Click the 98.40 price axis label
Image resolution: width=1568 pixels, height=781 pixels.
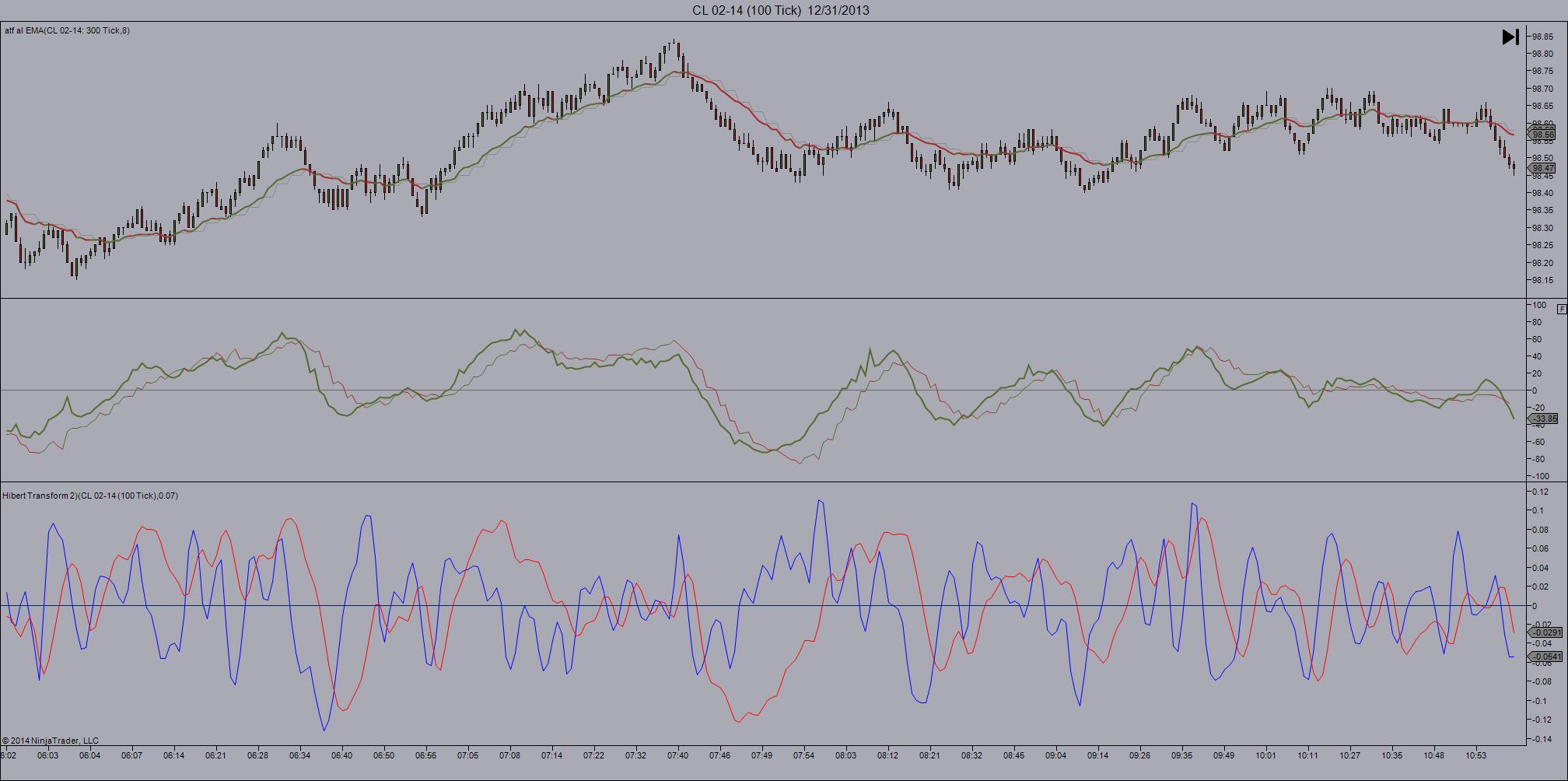pos(1543,193)
